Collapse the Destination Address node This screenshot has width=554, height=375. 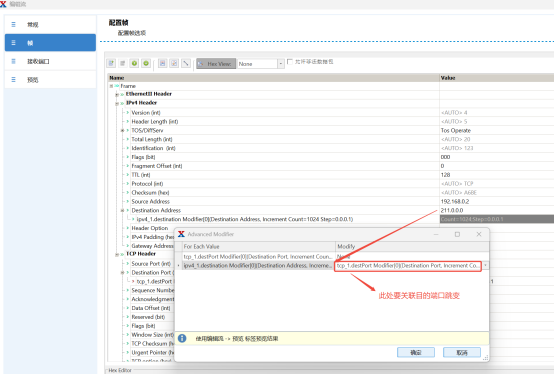point(123,210)
